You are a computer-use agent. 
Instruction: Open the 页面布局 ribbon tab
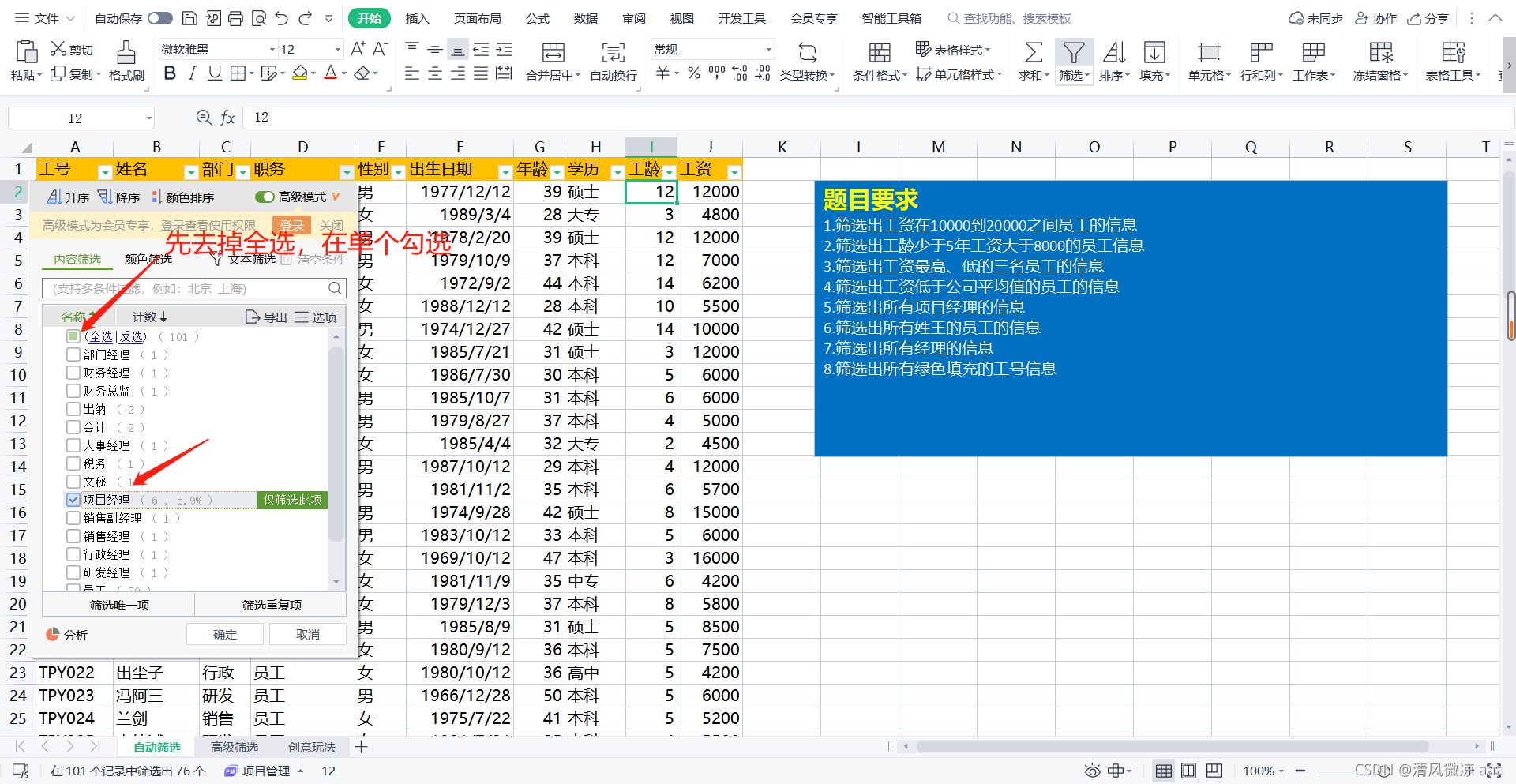coord(478,18)
